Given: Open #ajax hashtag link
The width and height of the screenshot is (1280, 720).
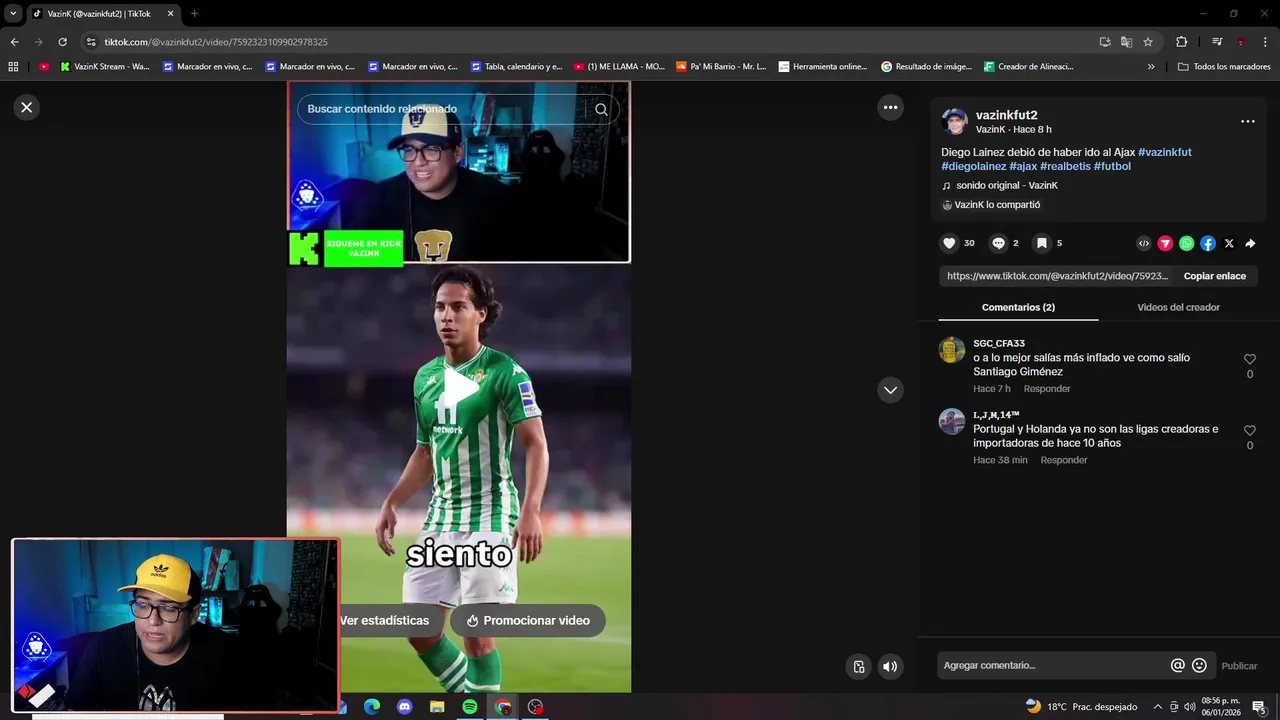Looking at the screenshot, I should [1023, 166].
